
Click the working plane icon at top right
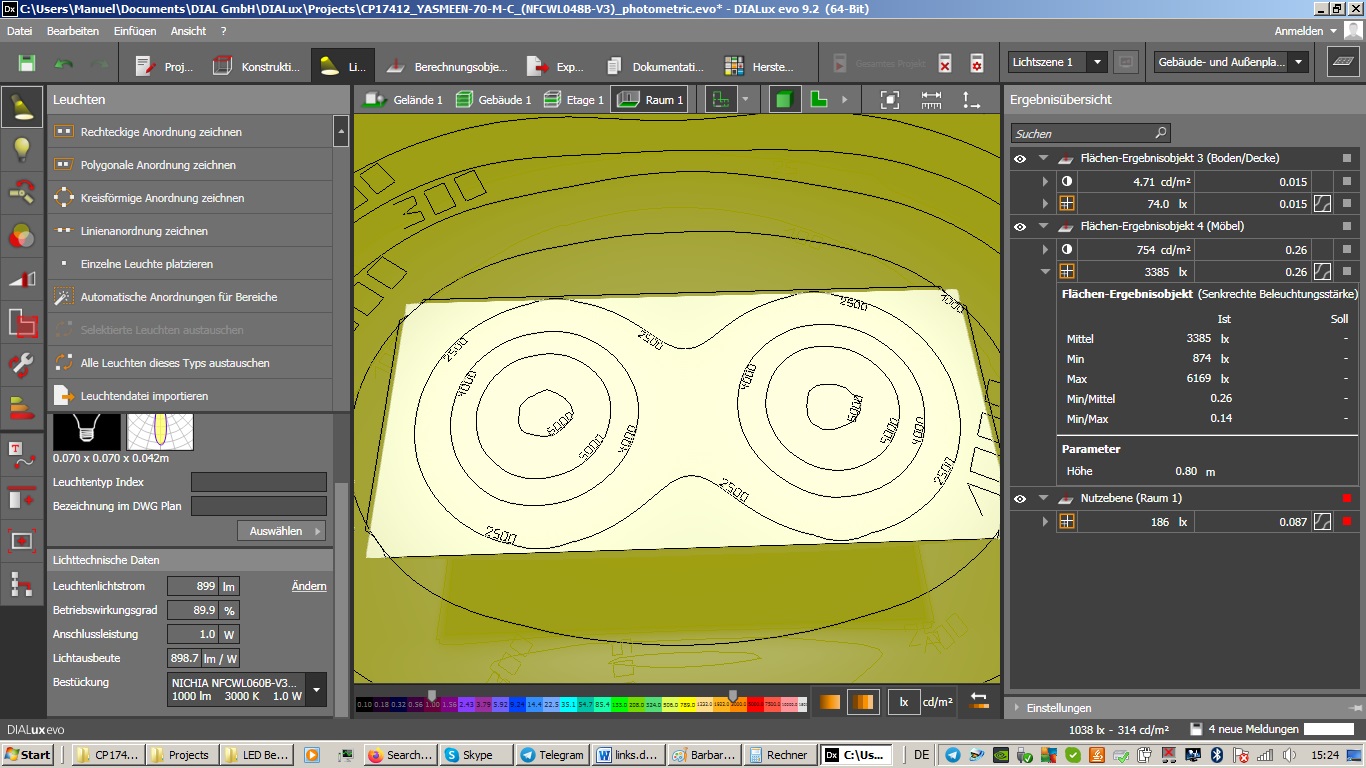[x=1342, y=62]
